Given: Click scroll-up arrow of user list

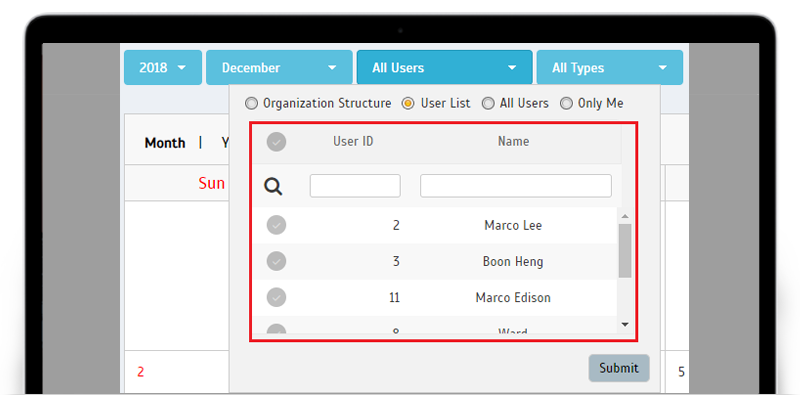Looking at the screenshot, I should 625,216.
